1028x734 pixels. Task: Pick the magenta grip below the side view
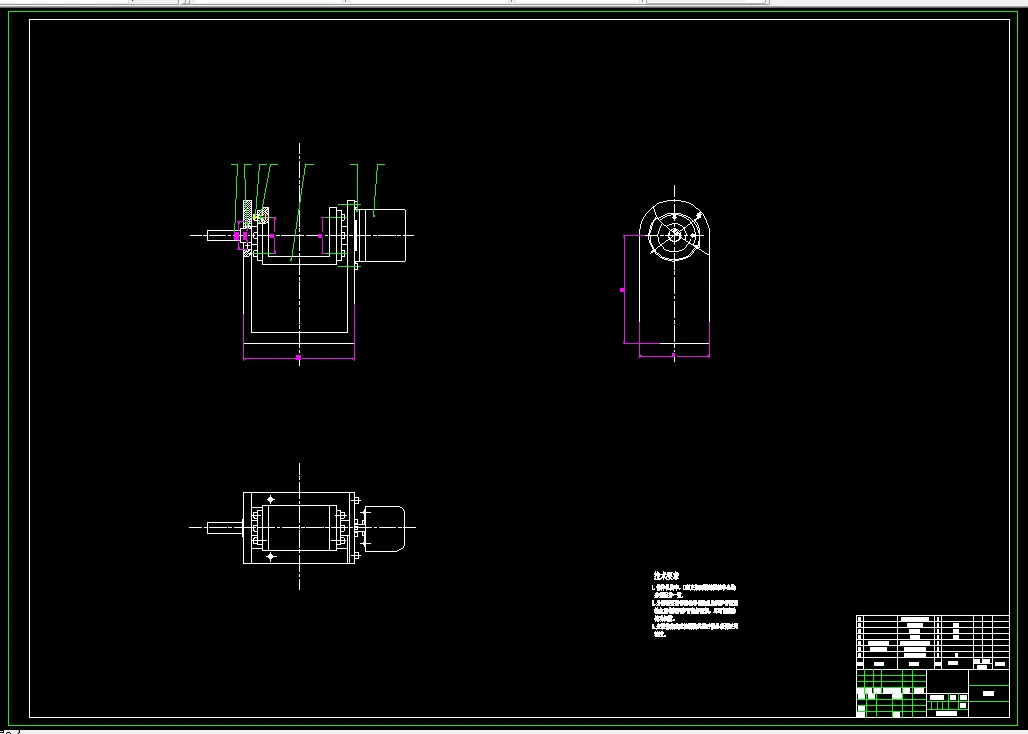pos(673,356)
